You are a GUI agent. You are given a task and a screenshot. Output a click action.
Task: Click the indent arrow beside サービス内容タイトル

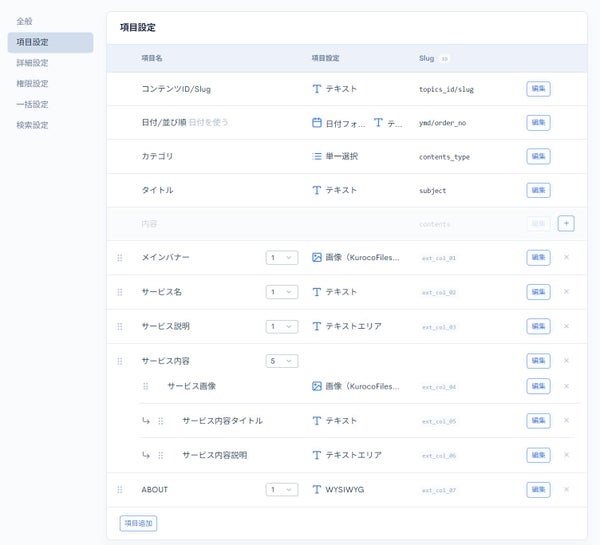(146, 421)
